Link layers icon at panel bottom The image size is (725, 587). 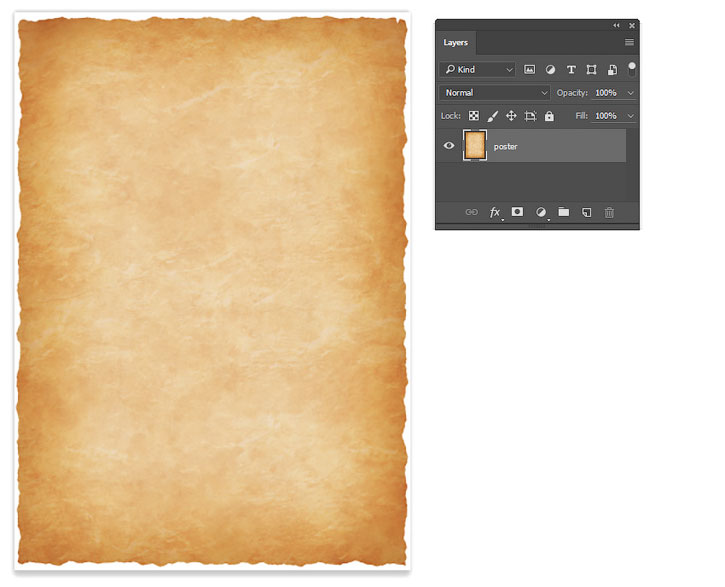click(471, 212)
